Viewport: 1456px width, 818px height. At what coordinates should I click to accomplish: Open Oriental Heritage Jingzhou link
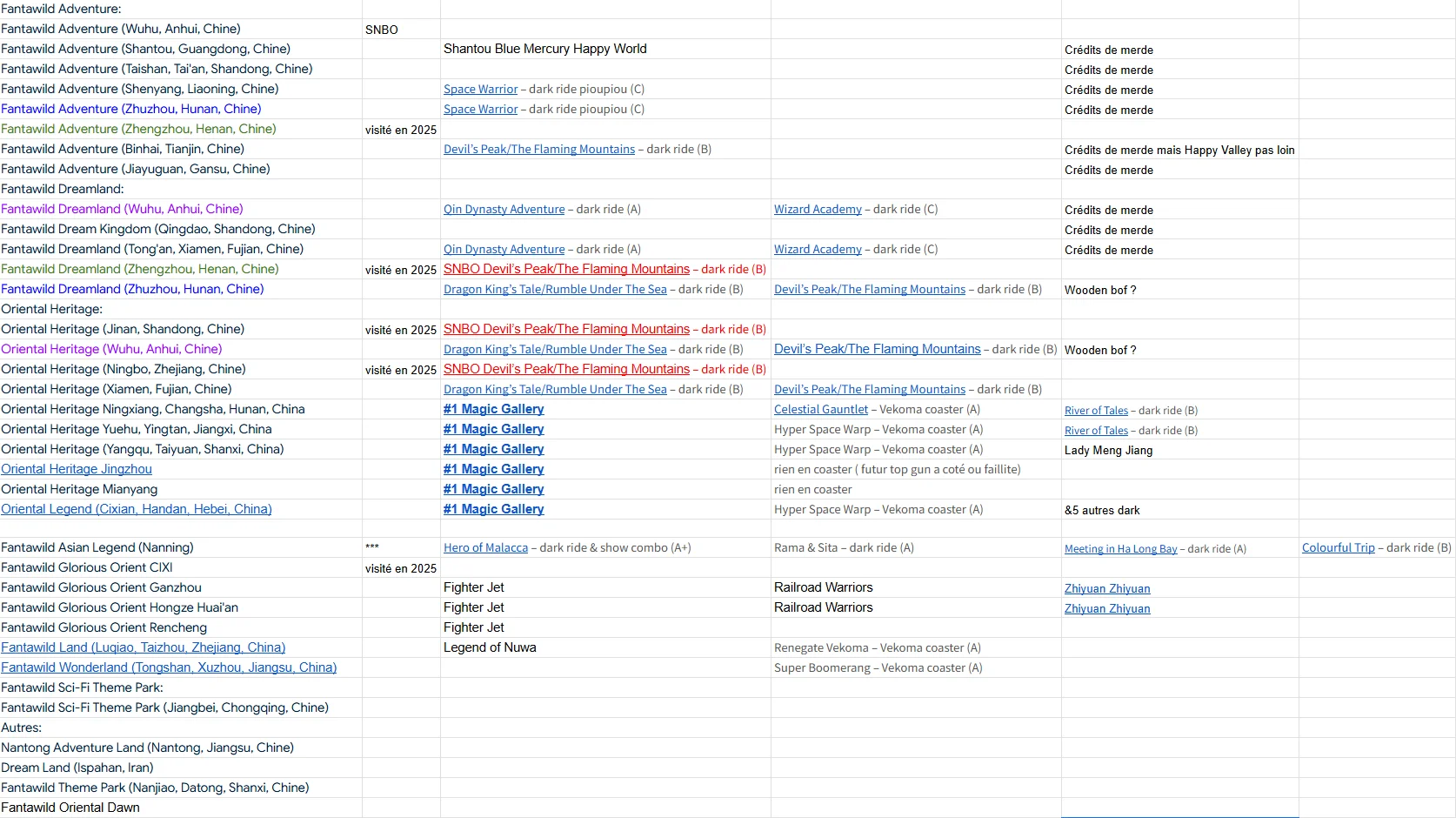click(x=77, y=469)
